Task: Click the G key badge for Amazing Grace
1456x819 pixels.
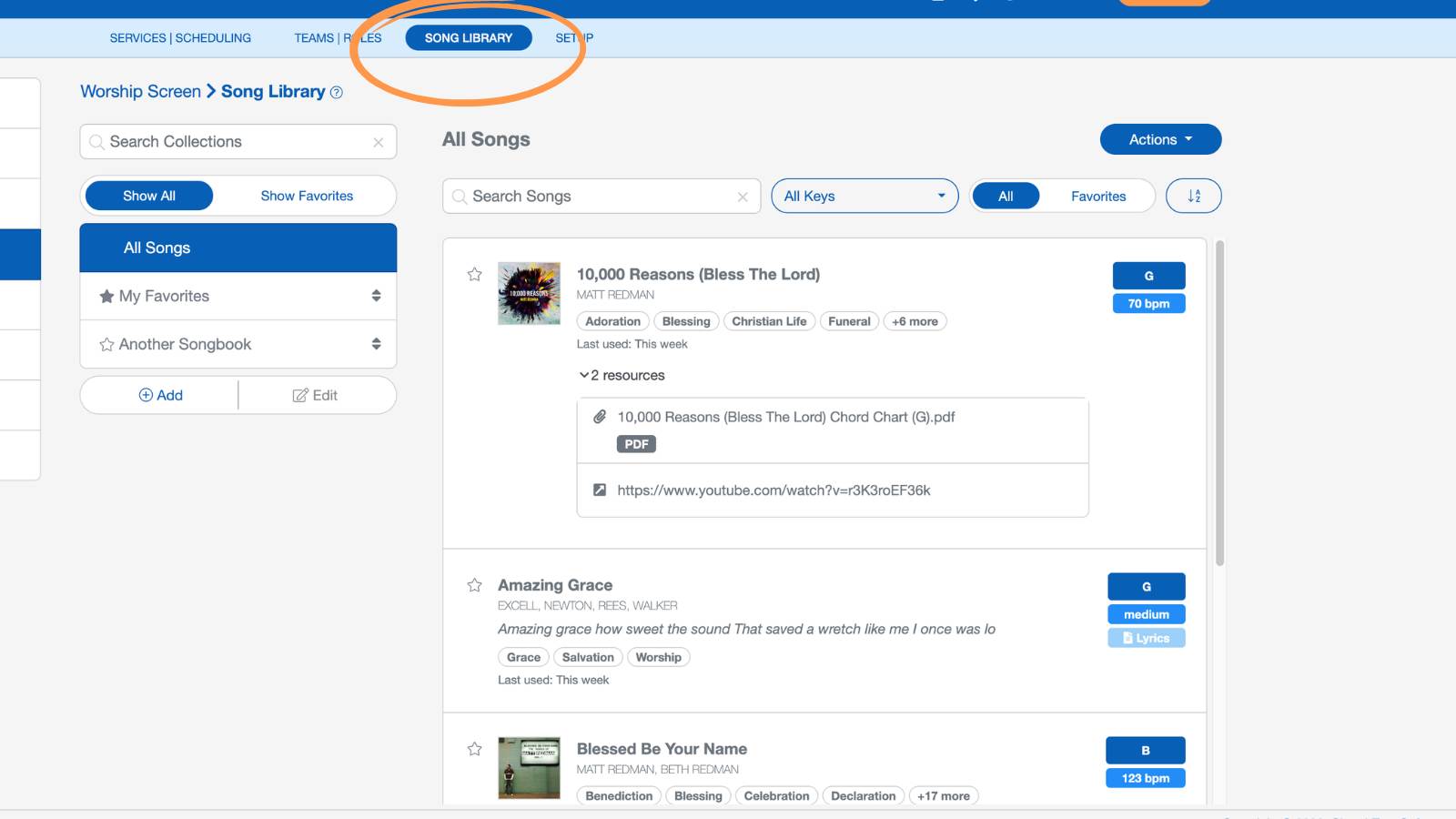Action: [1146, 587]
